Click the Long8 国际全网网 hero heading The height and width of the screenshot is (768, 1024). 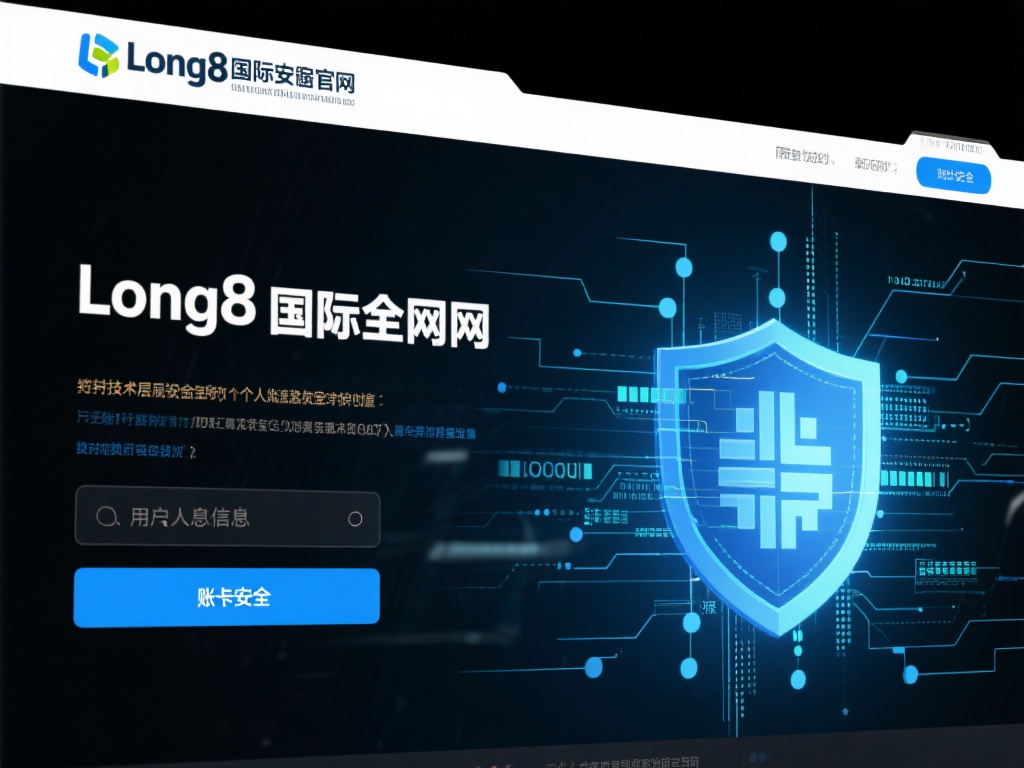pyautogui.click(x=283, y=305)
